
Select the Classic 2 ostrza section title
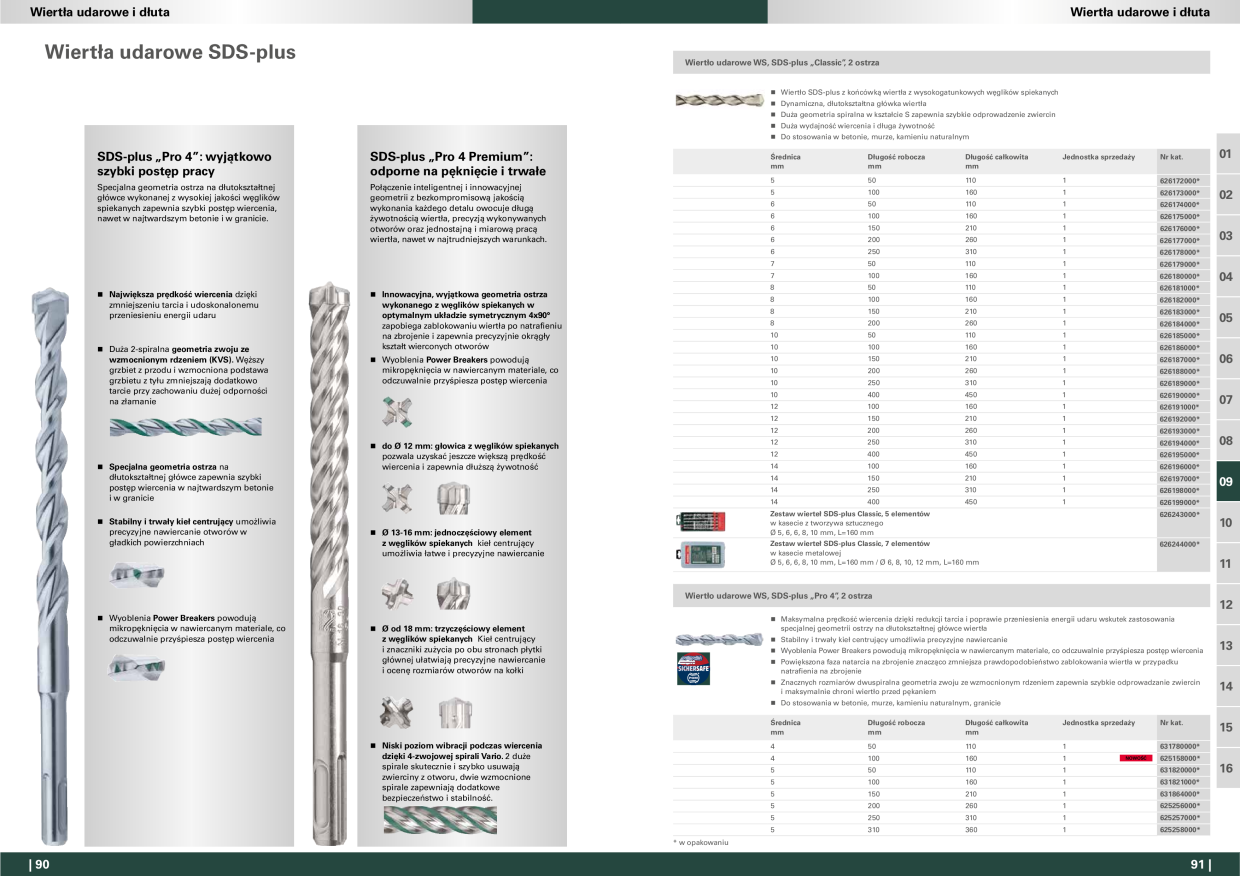point(782,62)
